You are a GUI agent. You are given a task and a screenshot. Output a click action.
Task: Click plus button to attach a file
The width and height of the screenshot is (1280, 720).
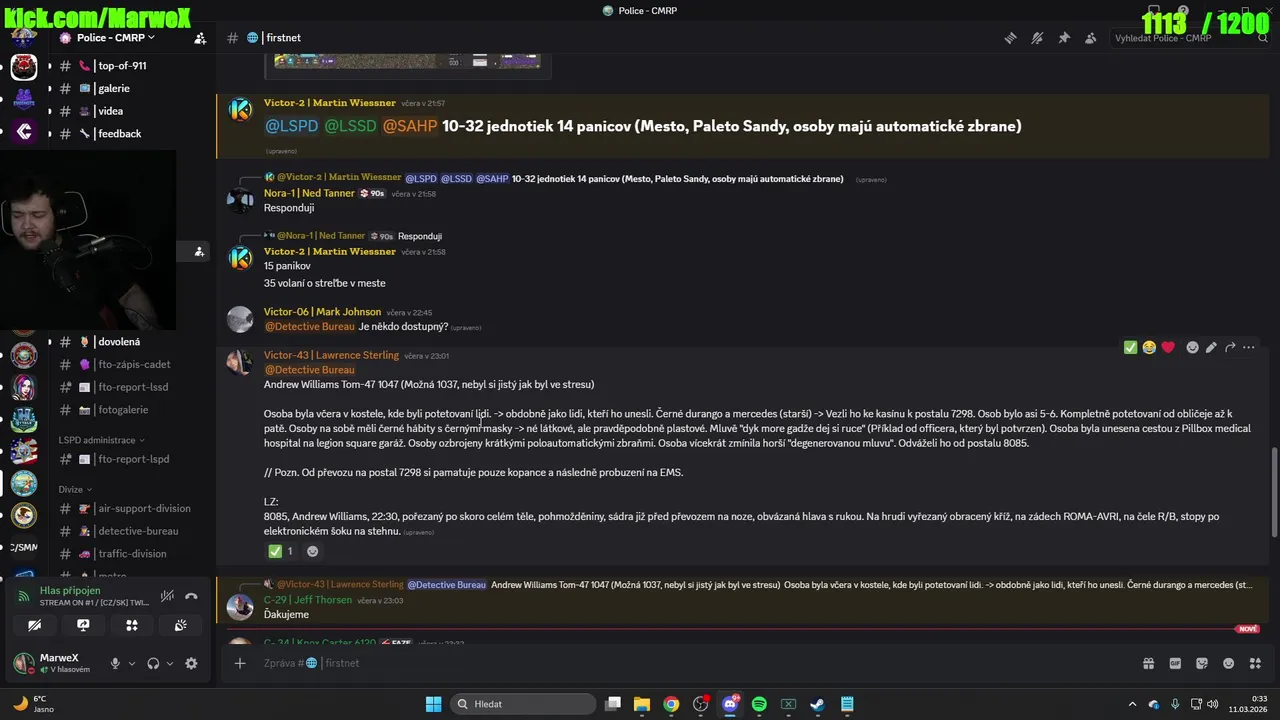click(x=240, y=663)
